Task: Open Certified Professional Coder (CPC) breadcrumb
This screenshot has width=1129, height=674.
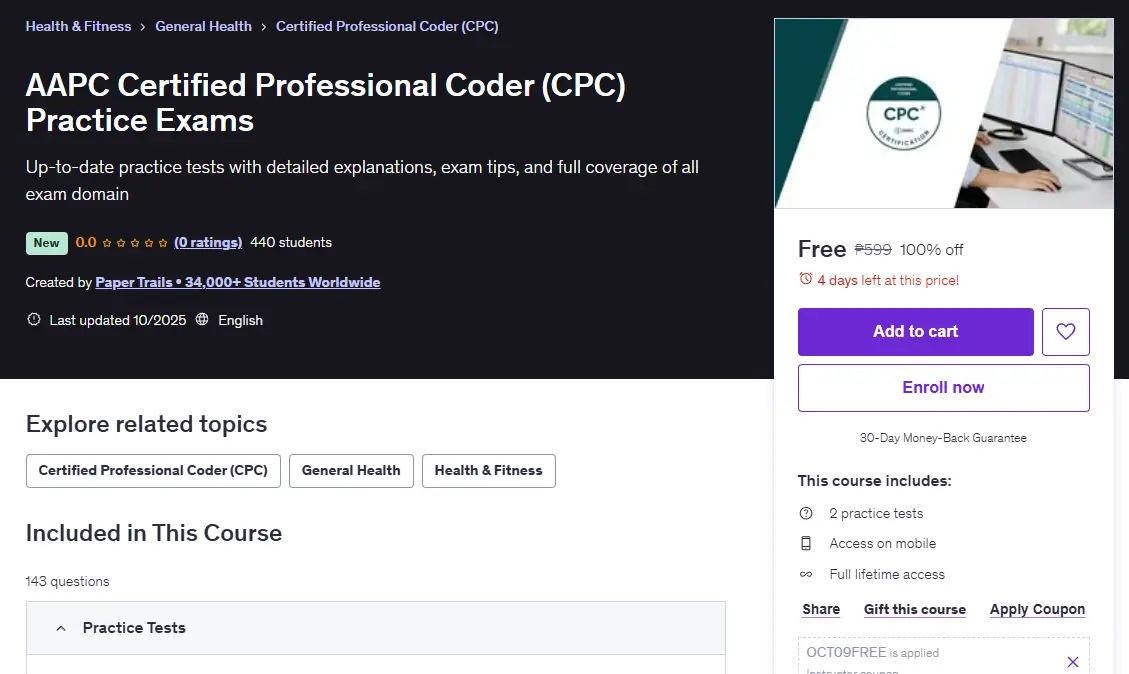Action: click(x=387, y=27)
